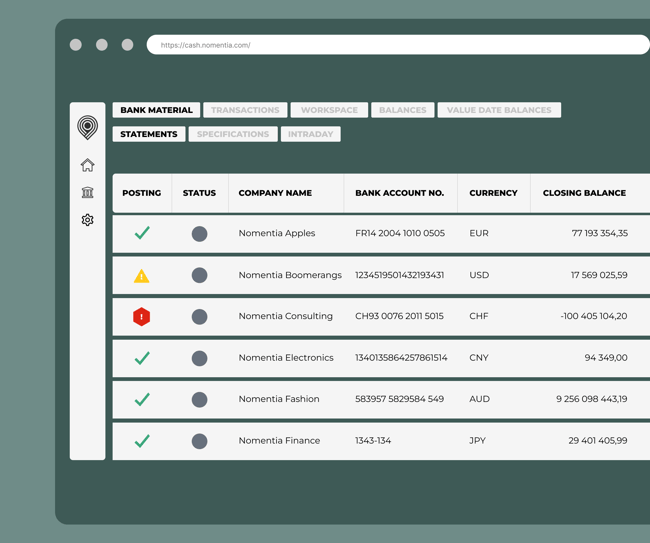Sort by the Posting column header

click(x=142, y=193)
